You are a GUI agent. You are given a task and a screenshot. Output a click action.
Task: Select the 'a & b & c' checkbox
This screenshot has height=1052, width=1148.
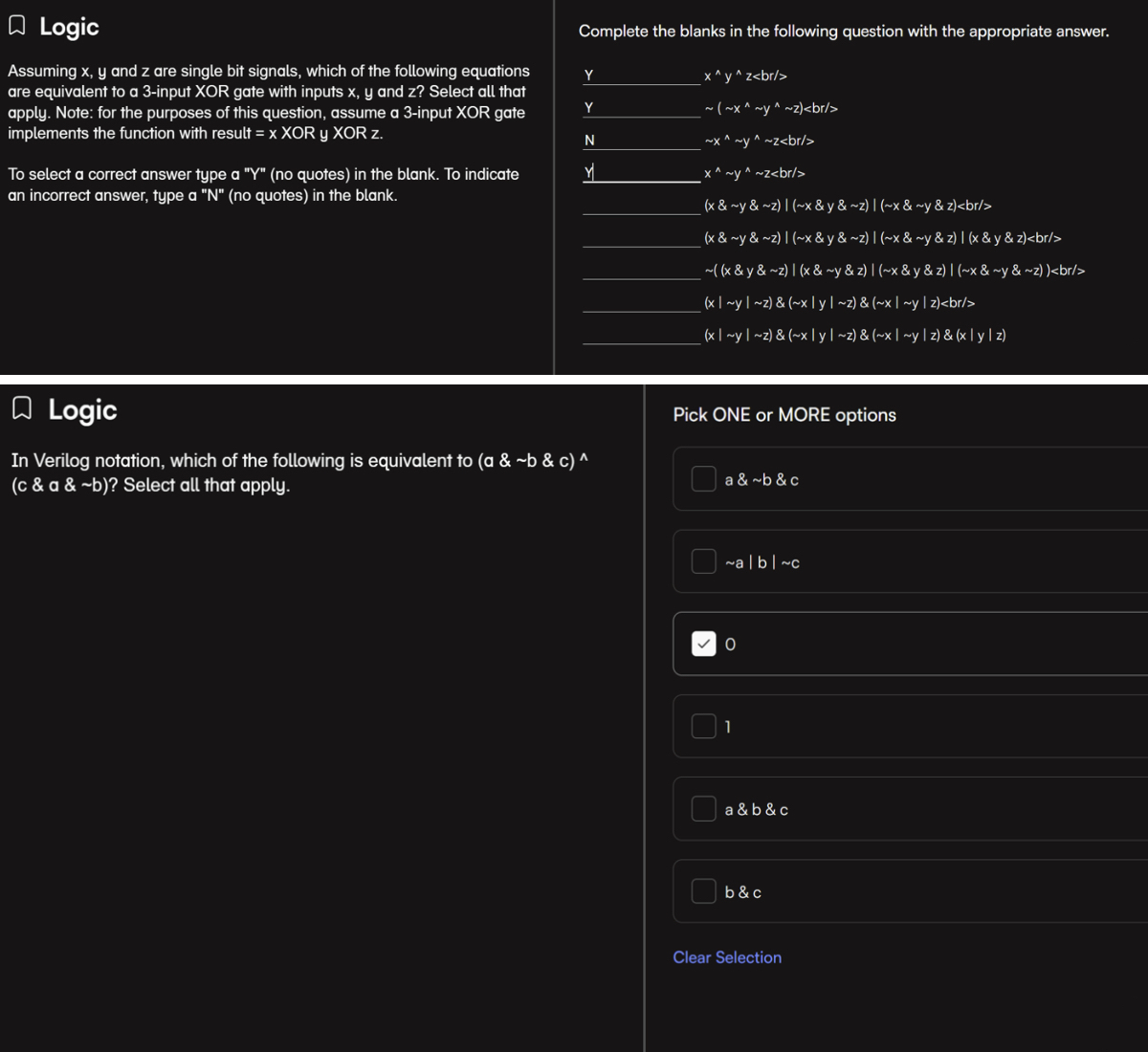point(703,809)
